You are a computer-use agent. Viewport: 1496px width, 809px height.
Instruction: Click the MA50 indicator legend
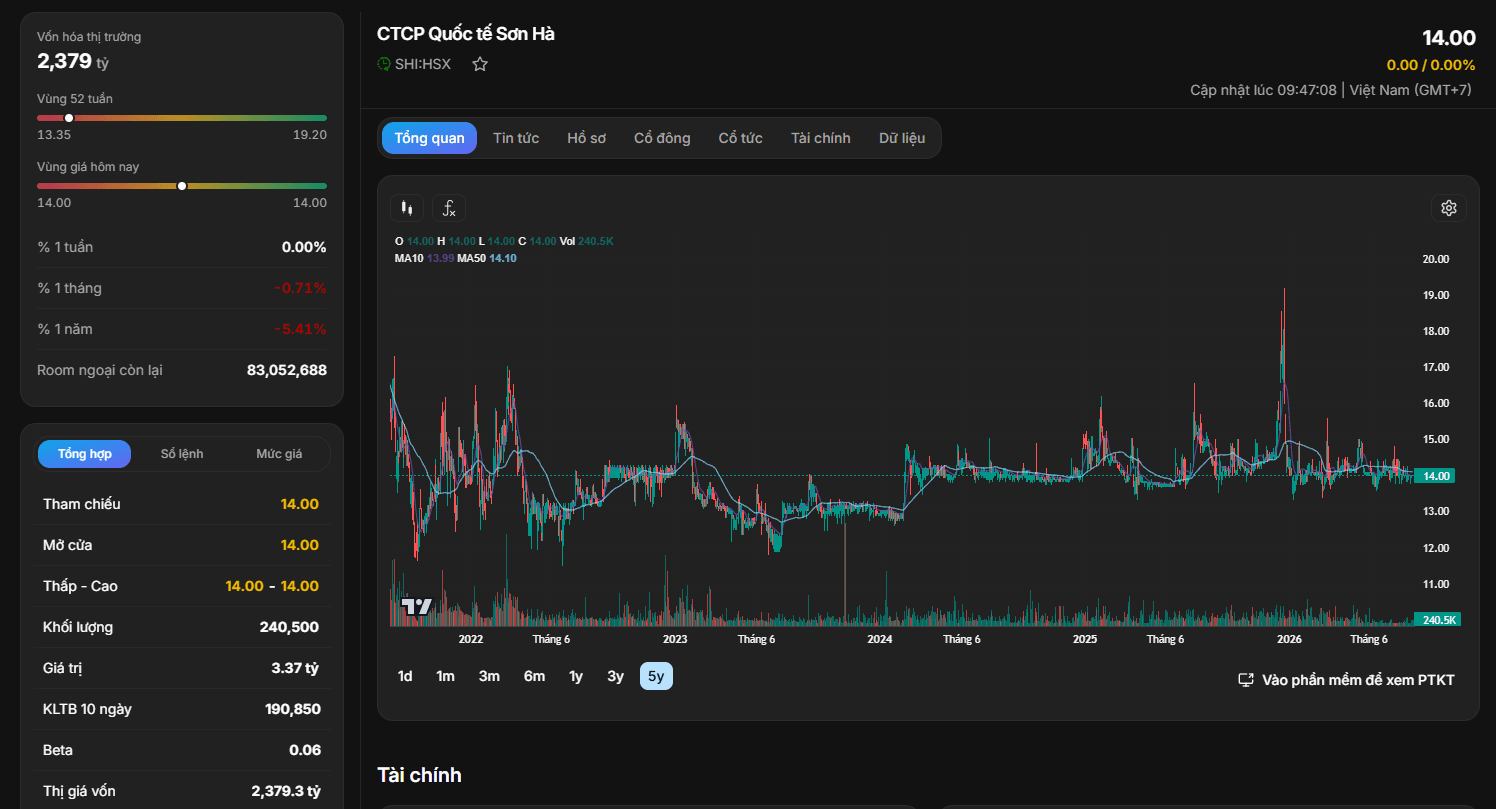(487, 258)
